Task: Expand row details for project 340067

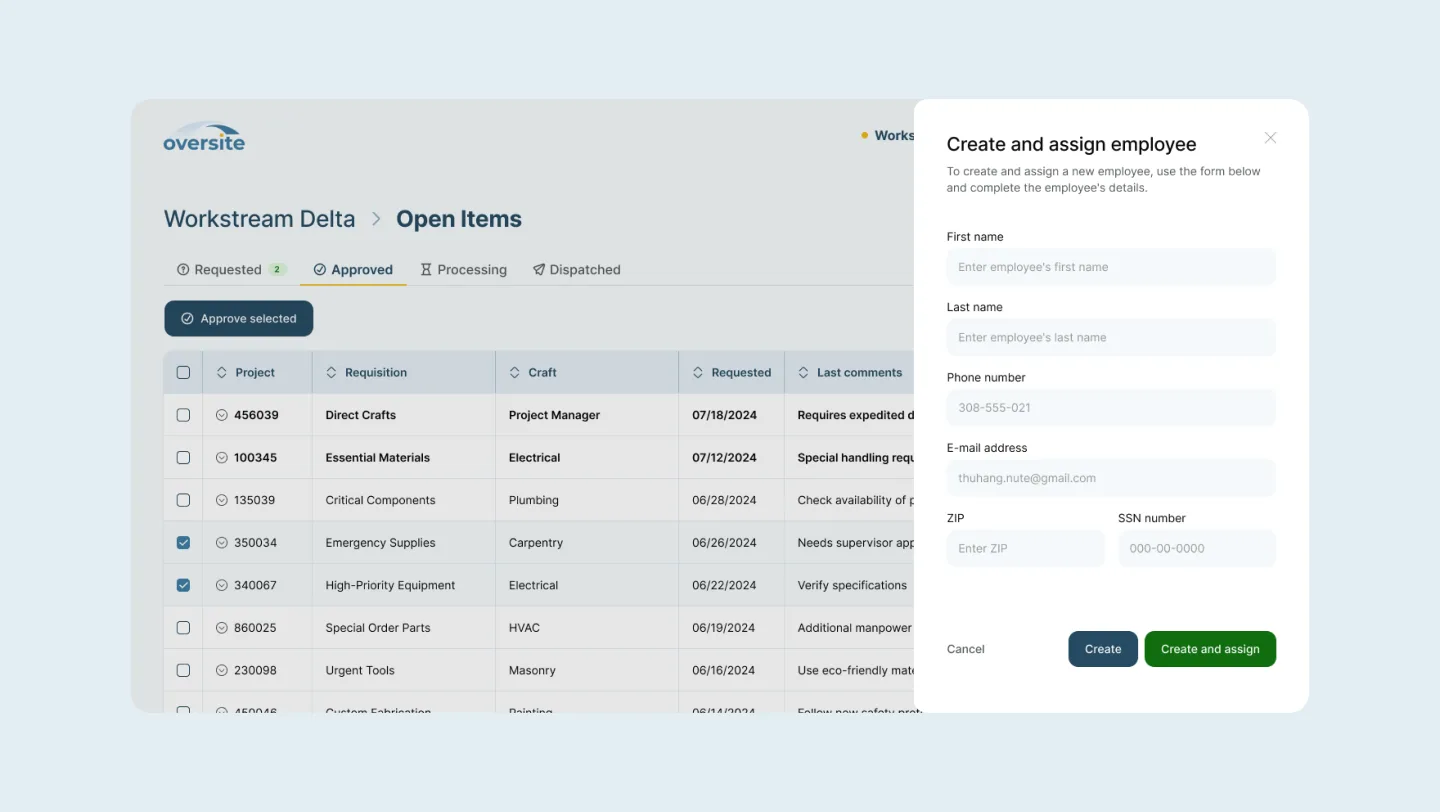Action: pos(222,585)
